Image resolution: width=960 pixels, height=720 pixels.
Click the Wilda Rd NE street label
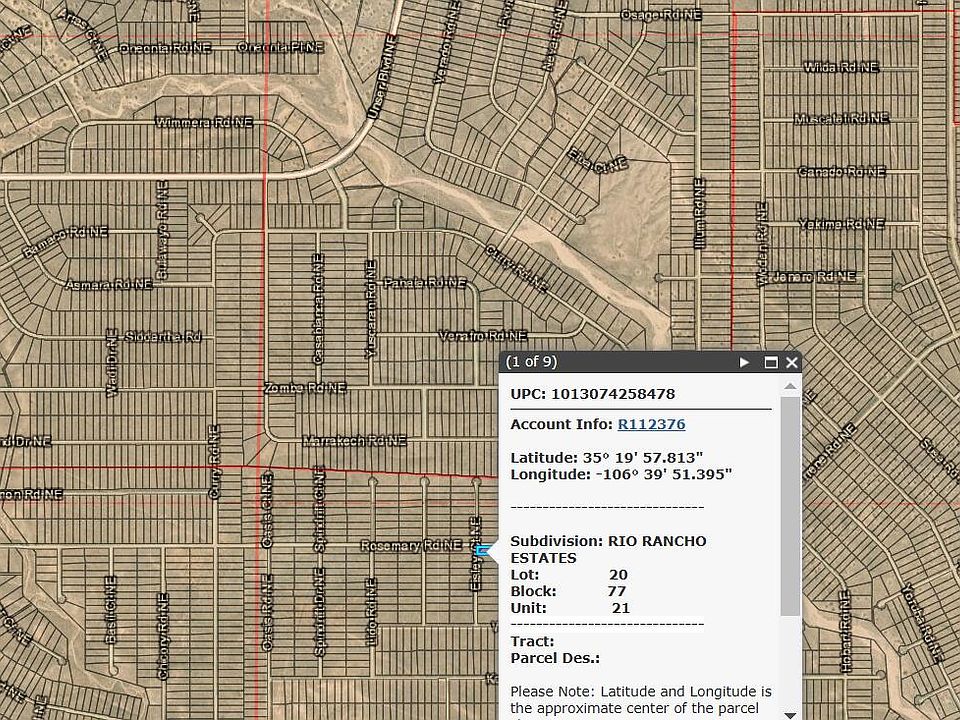(841, 67)
